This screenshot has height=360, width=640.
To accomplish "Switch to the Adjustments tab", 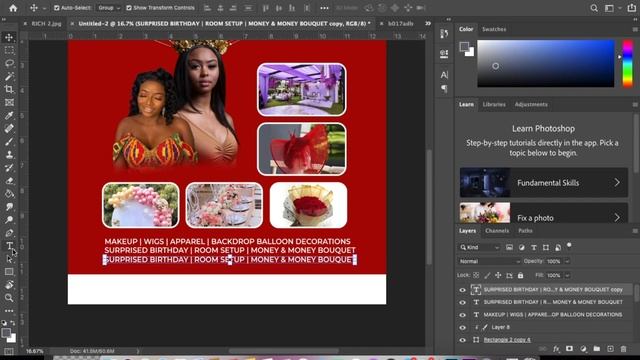I will click(x=531, y=104).
